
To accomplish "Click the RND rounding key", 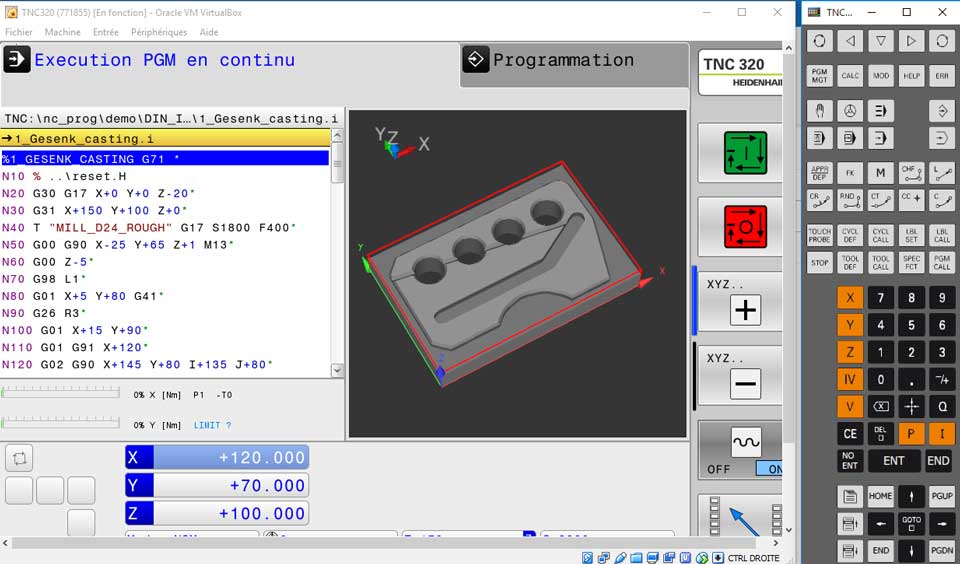I will [x=850, y=200].
